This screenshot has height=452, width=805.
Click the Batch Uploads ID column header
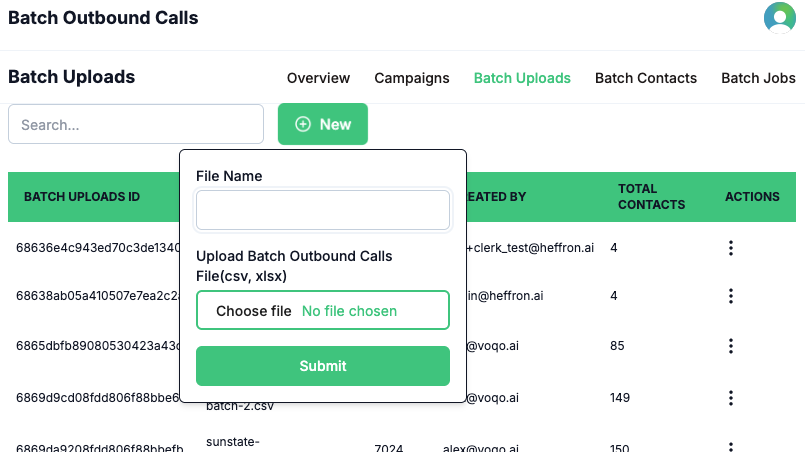pos(82,197)
